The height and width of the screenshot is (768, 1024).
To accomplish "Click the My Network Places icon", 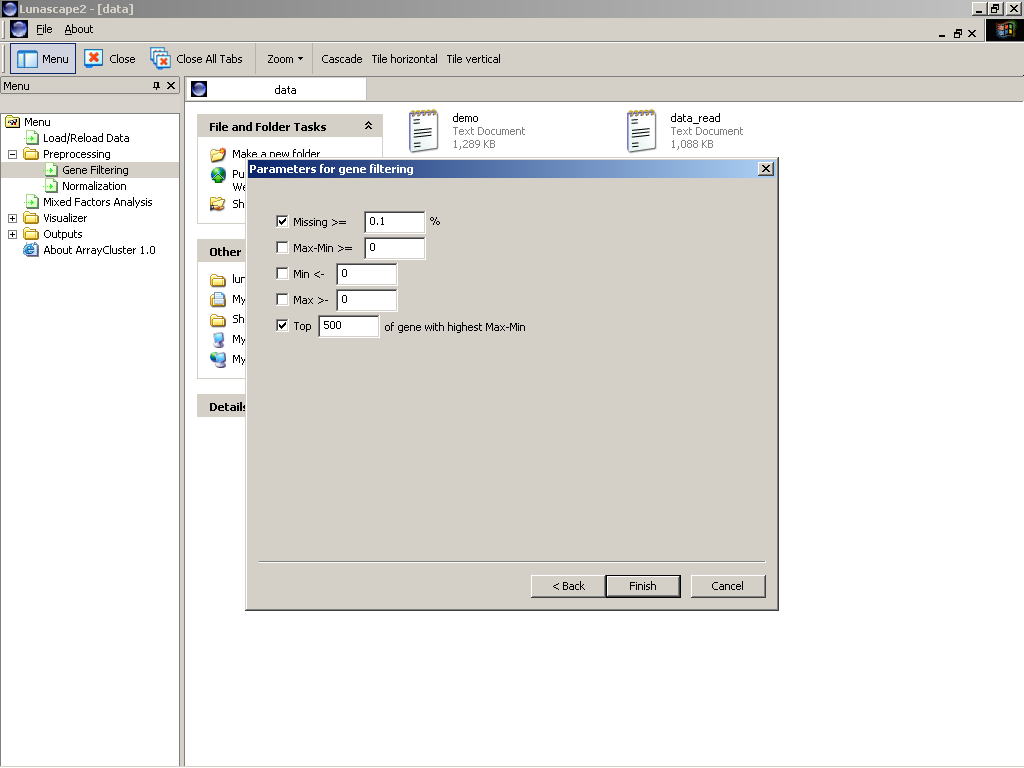I will point(217,359).
